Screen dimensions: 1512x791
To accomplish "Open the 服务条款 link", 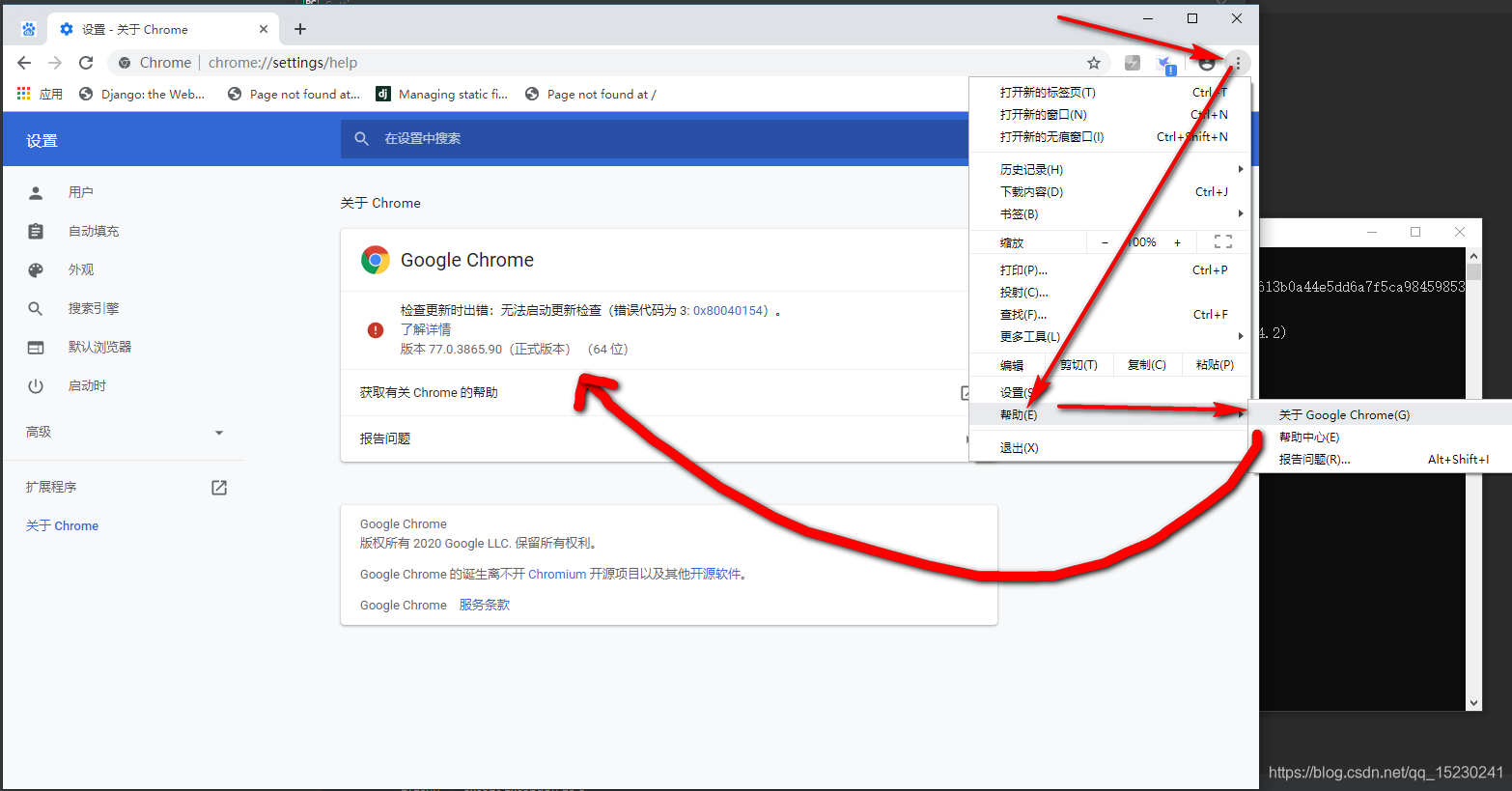I will [x=485, y=605].
